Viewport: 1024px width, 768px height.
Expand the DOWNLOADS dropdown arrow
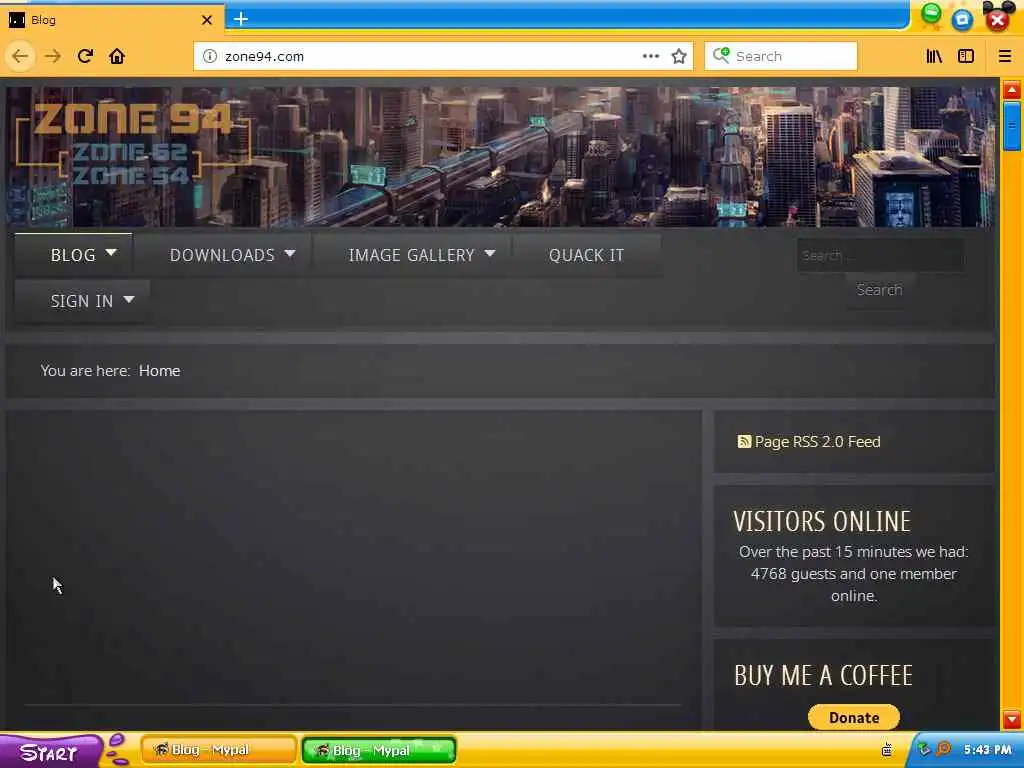290,253
